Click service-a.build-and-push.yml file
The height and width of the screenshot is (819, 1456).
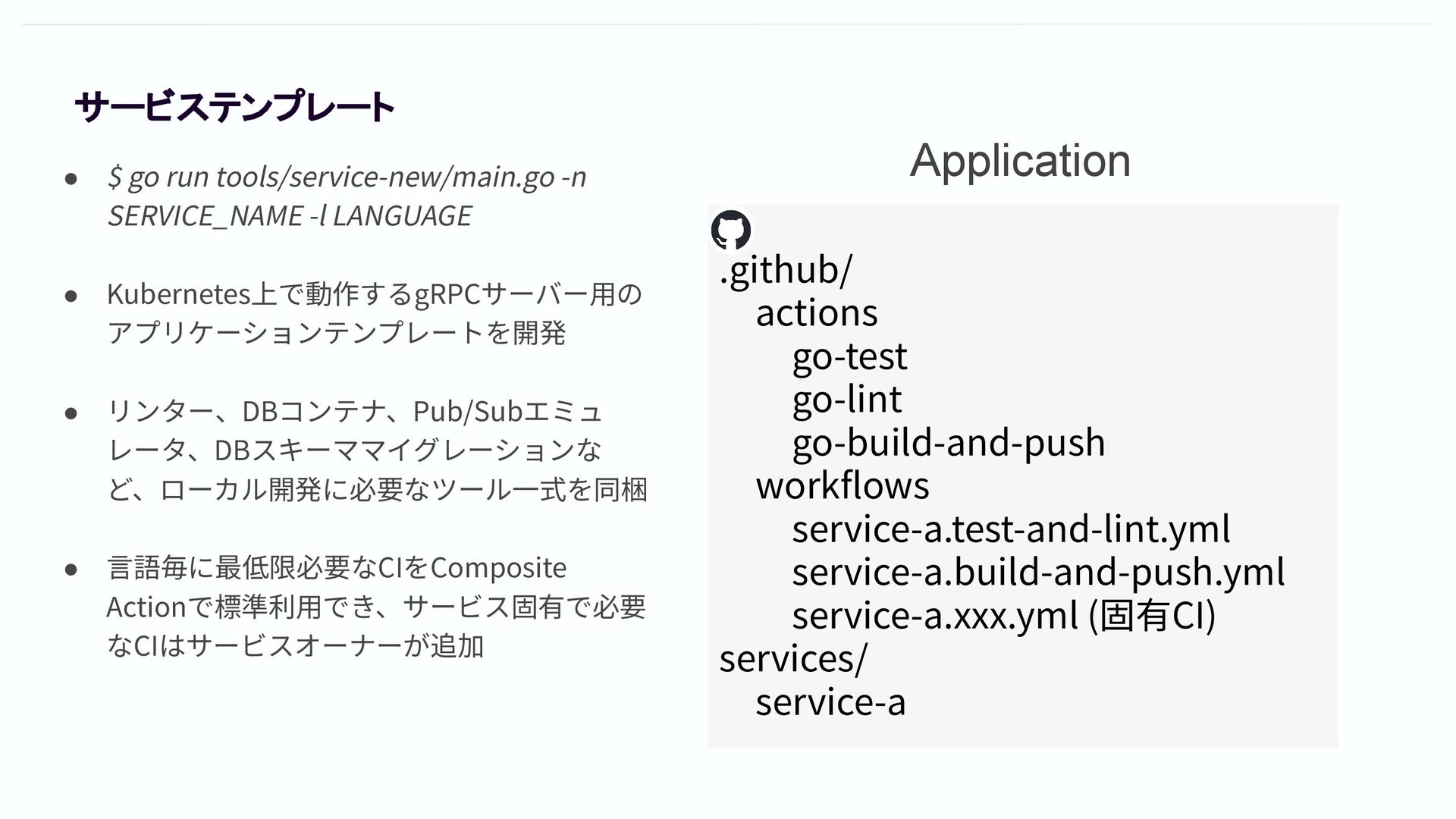tap(1037, 573)
